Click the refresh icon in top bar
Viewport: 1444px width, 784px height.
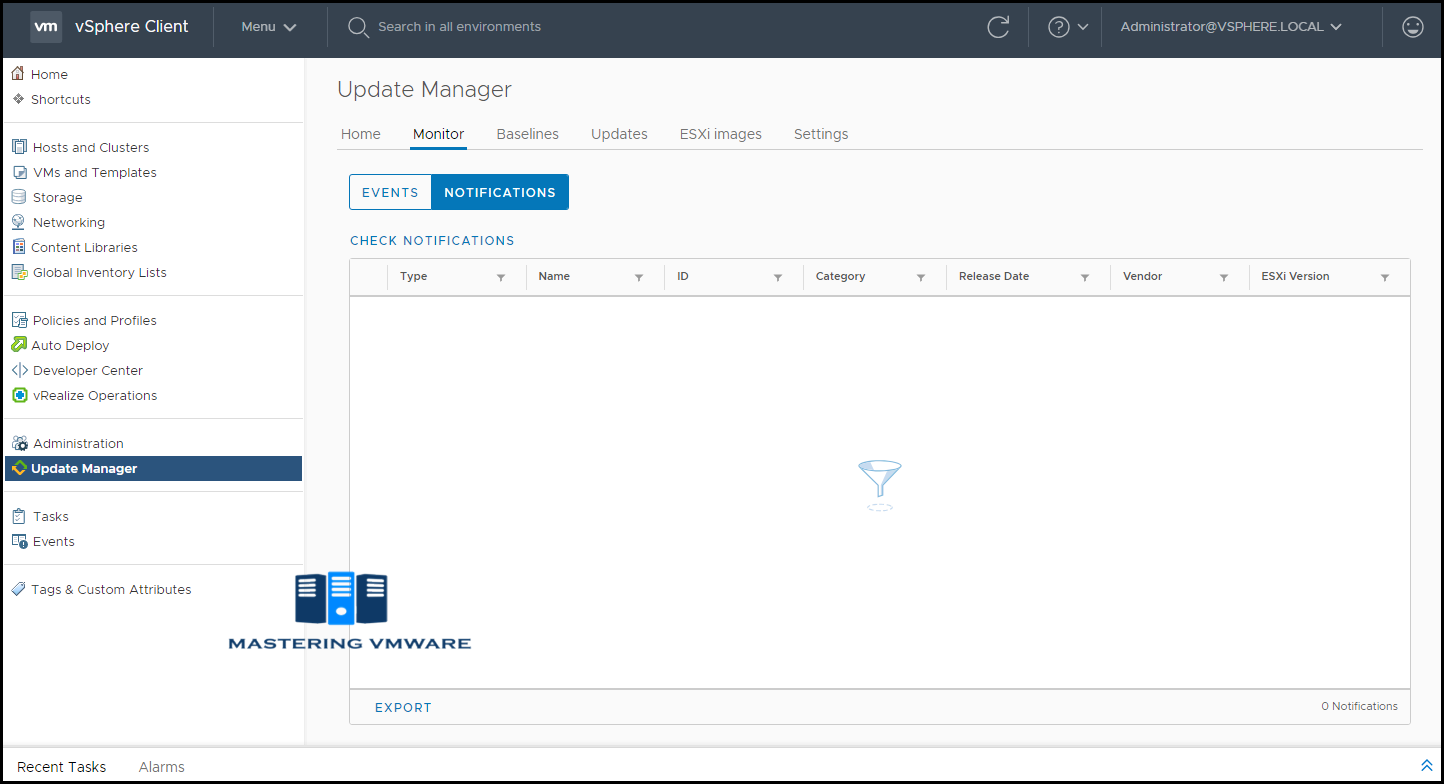[998, 27]
